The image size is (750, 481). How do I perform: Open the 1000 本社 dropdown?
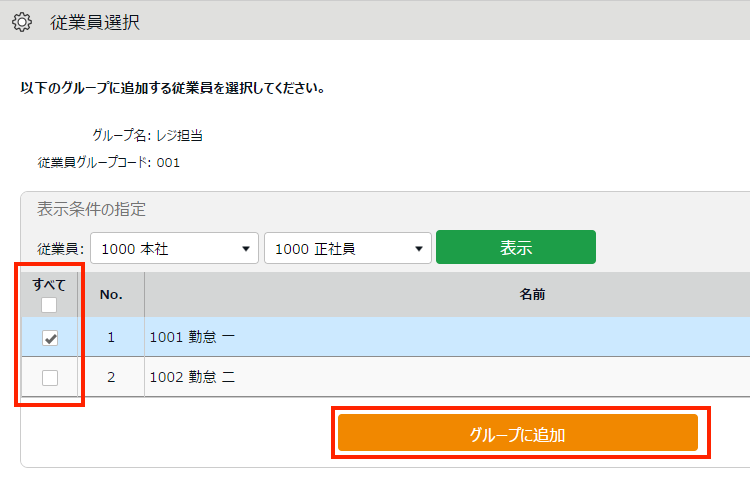coord(175,248)
